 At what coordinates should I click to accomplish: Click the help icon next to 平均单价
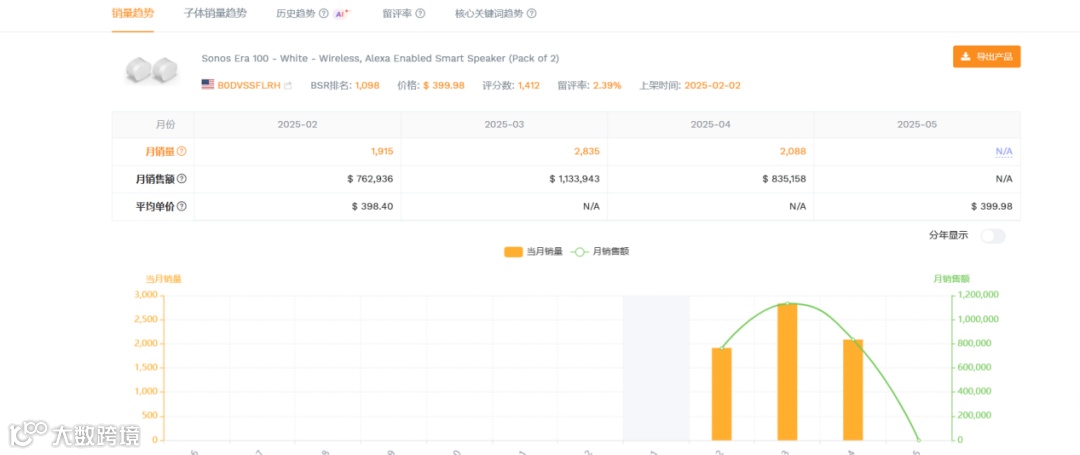(x=182, y=206)
